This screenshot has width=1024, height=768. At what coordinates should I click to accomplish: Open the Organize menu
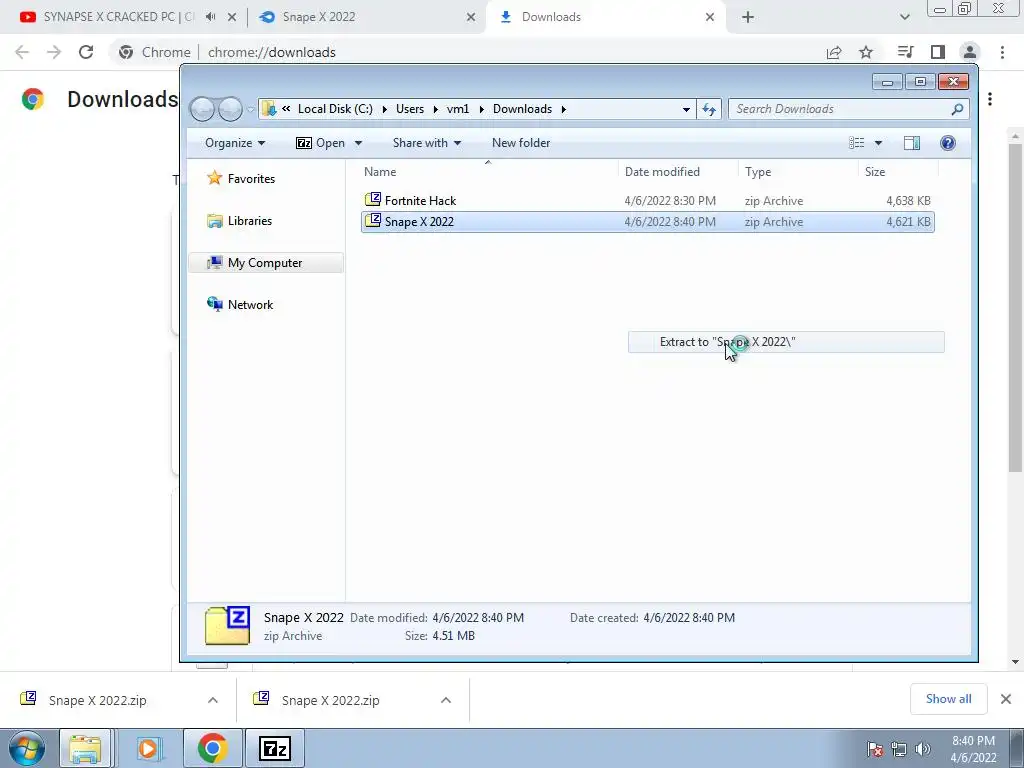coord(234,143)
